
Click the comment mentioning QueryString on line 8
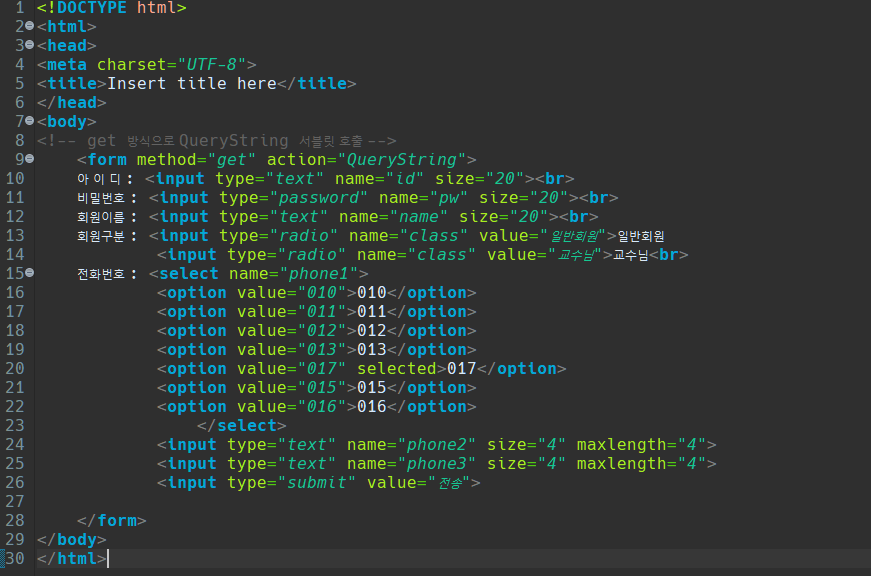[217, 141]
